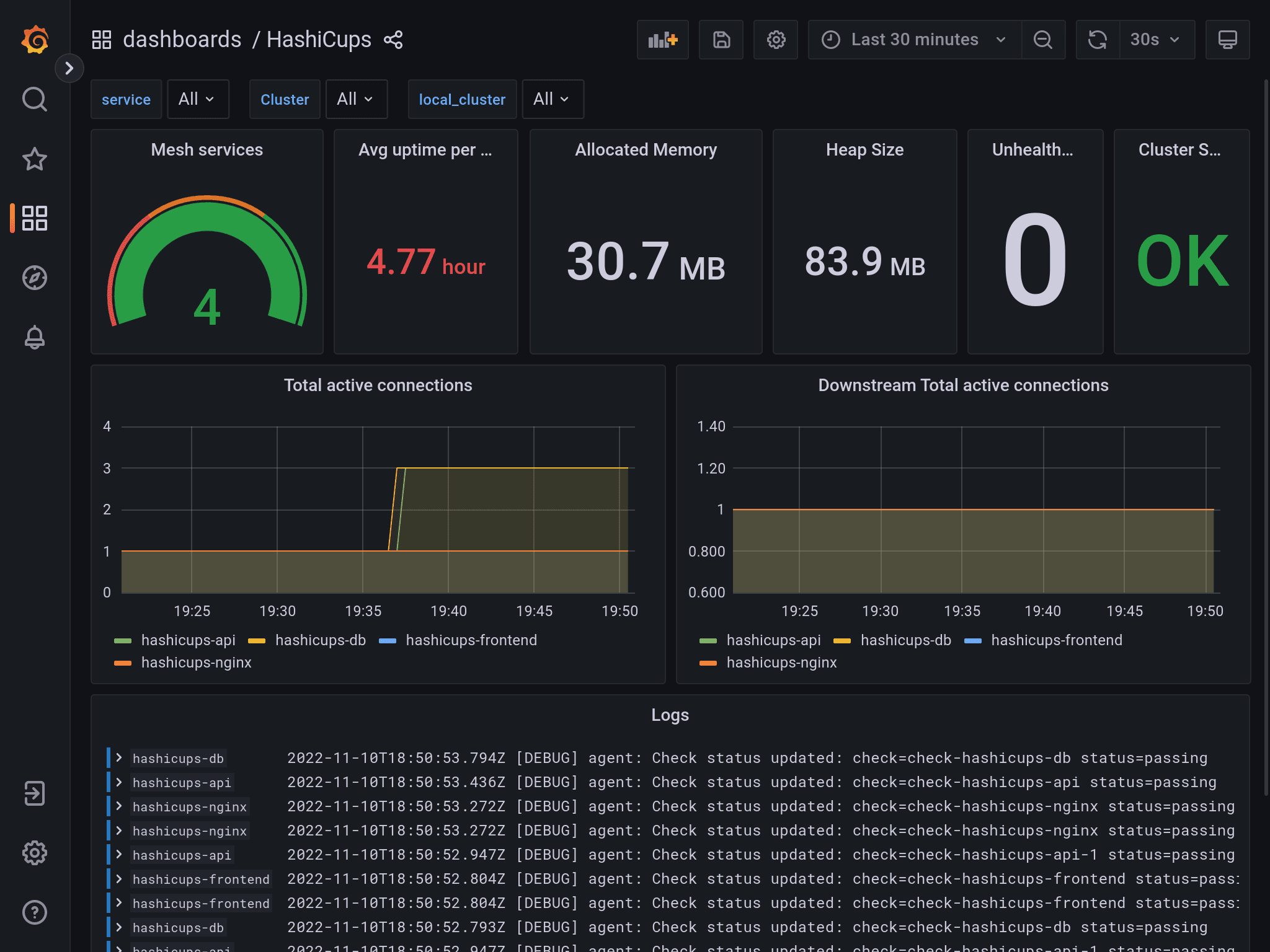Zoom out on the time range
This screenshot has width=1270, height=952.
(x=1044, y=39)
